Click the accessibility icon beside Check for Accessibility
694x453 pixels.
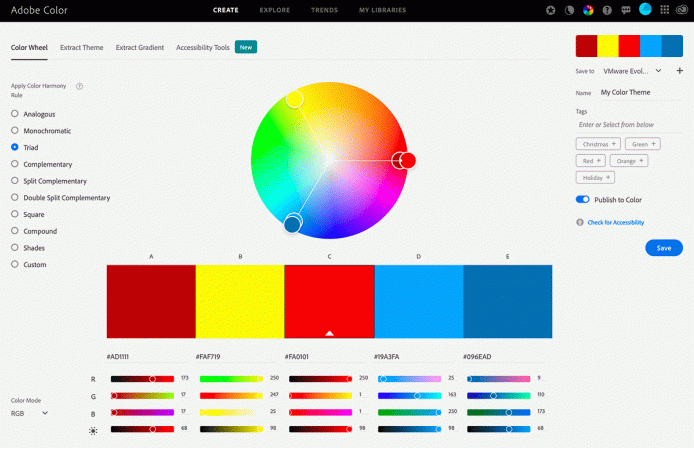580,222
